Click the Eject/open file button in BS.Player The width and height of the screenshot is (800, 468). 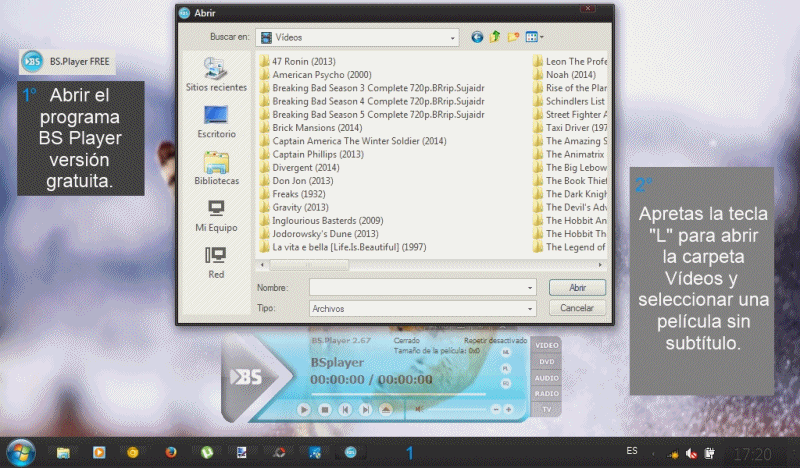(386, 409)
